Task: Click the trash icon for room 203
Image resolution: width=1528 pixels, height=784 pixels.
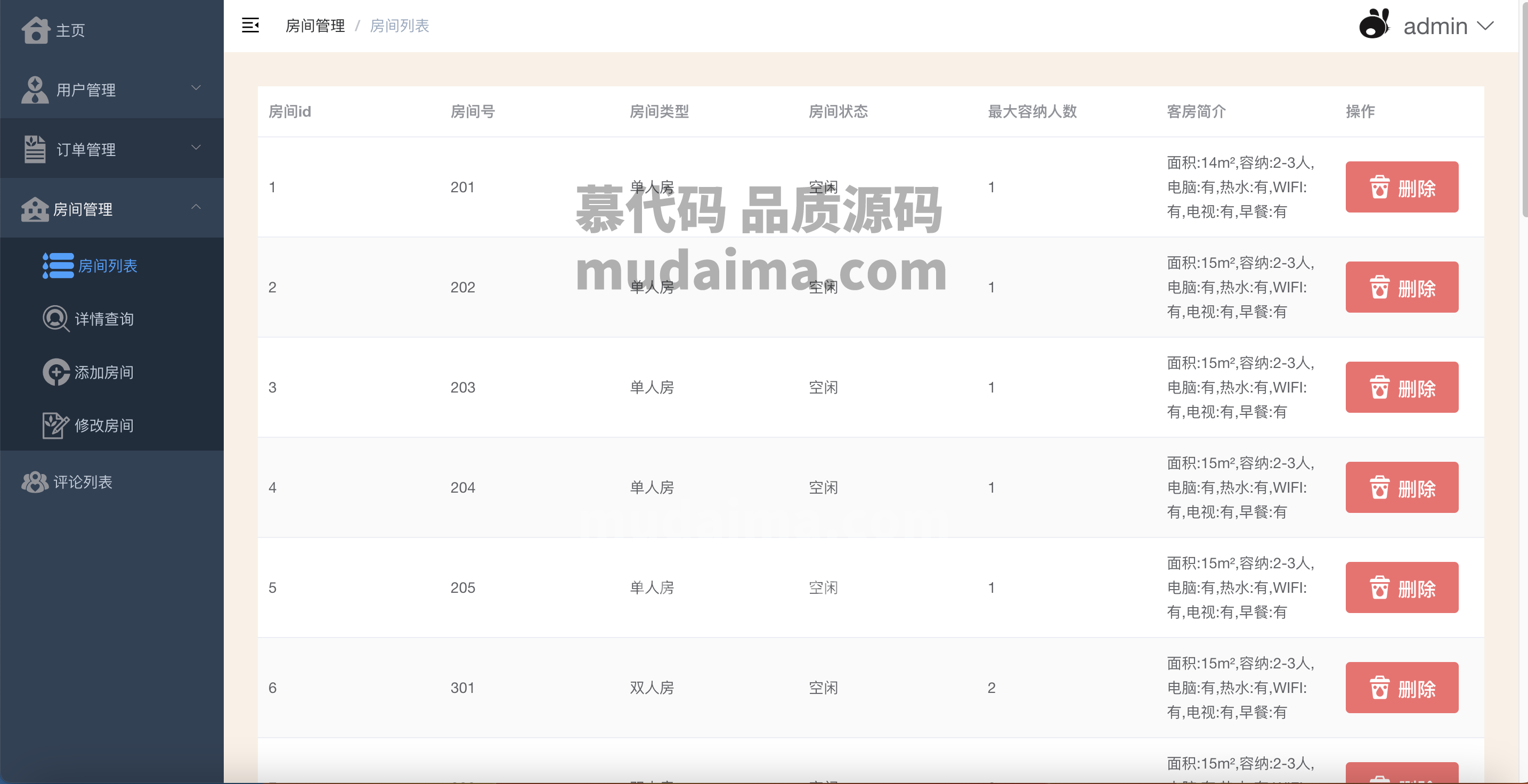Action: (1379, 388)
